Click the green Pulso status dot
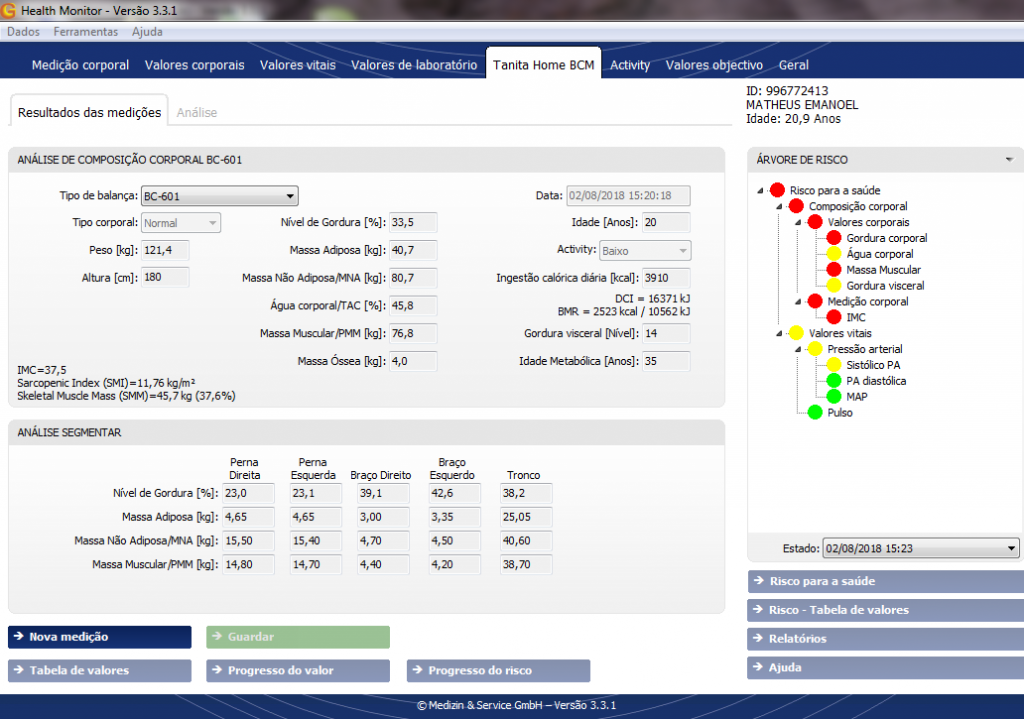Viewport: 1024px width, 719px height. (814, 412)
